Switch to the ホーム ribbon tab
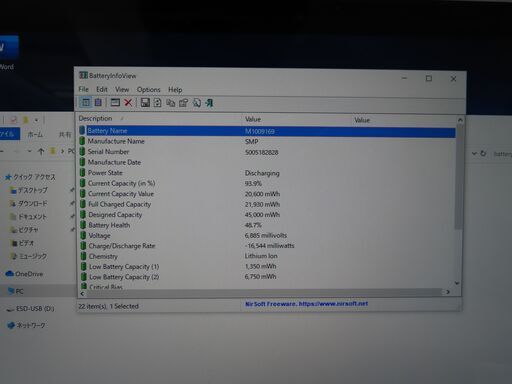 (x=35, y=134)
